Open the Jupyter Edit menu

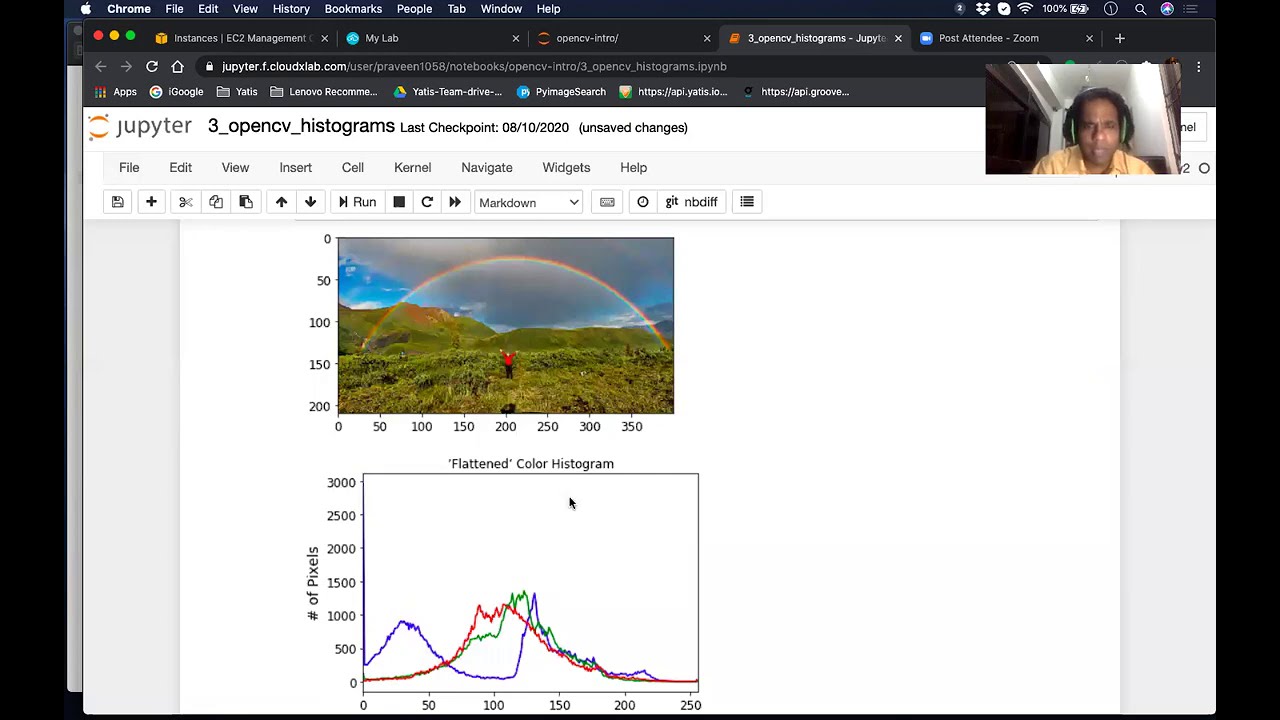click(180, 168)
